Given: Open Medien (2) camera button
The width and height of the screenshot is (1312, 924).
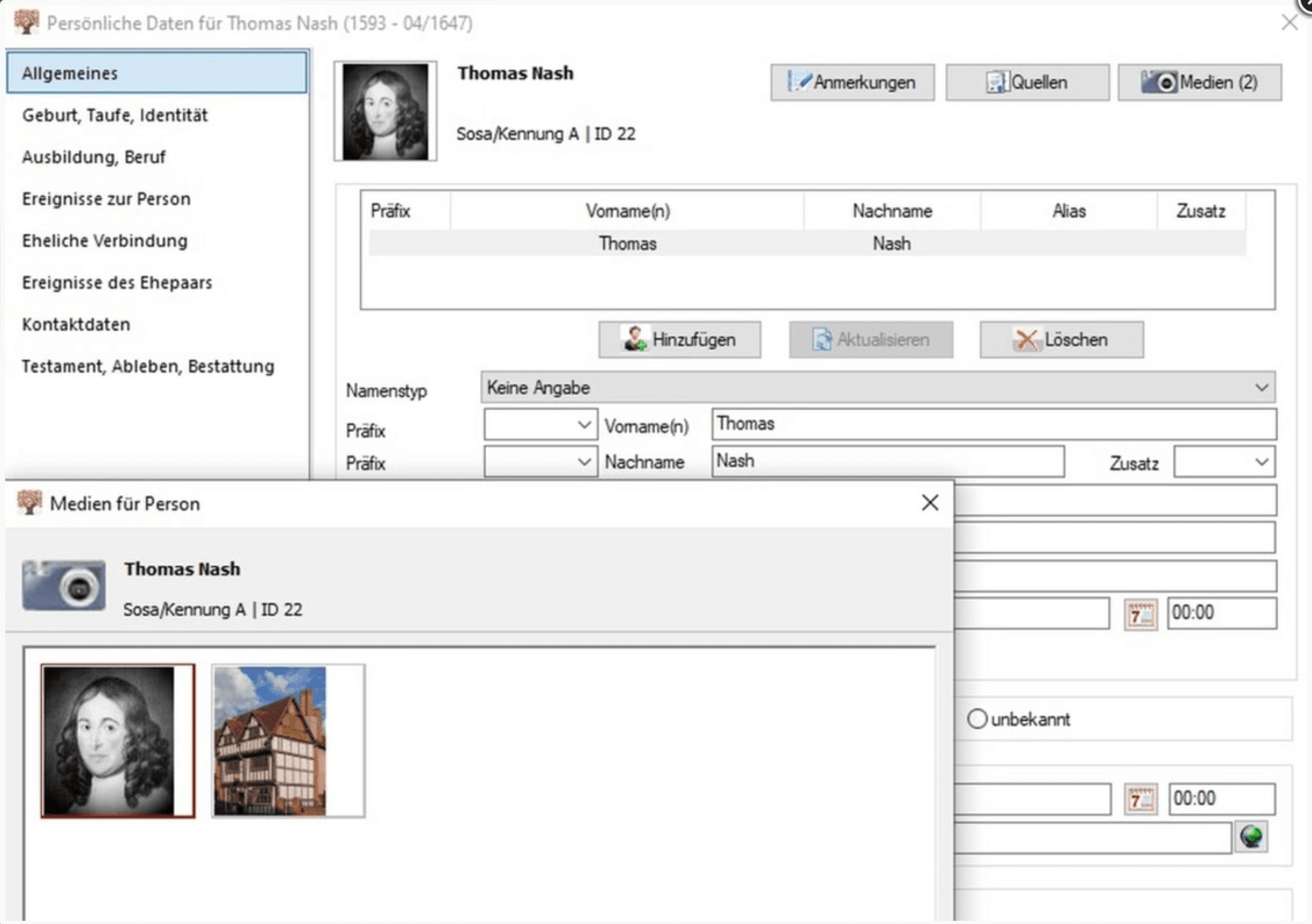Looking at the screenshot, I should click(x=1199, y=82).
